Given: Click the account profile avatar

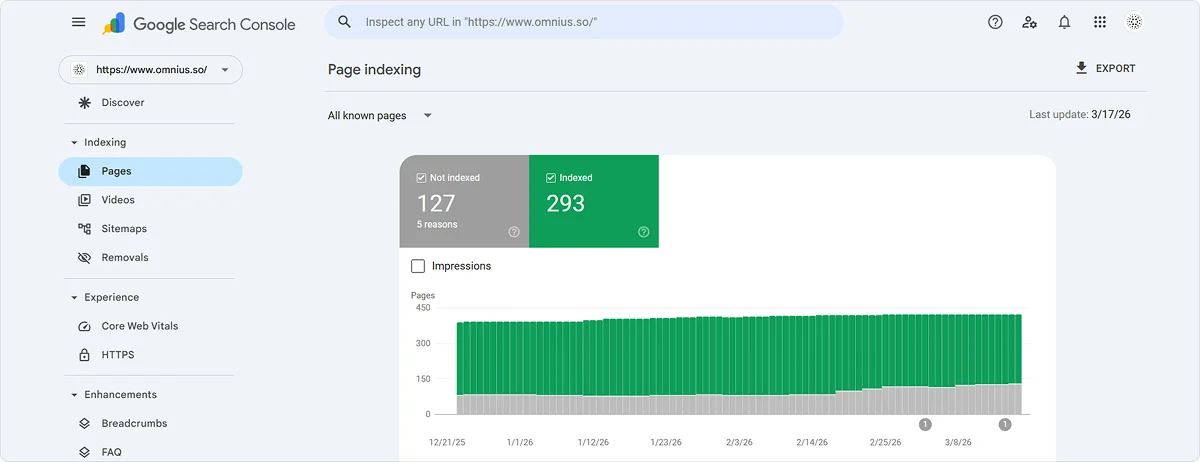Looking at the screenshot, I should tap(1135, 22).
